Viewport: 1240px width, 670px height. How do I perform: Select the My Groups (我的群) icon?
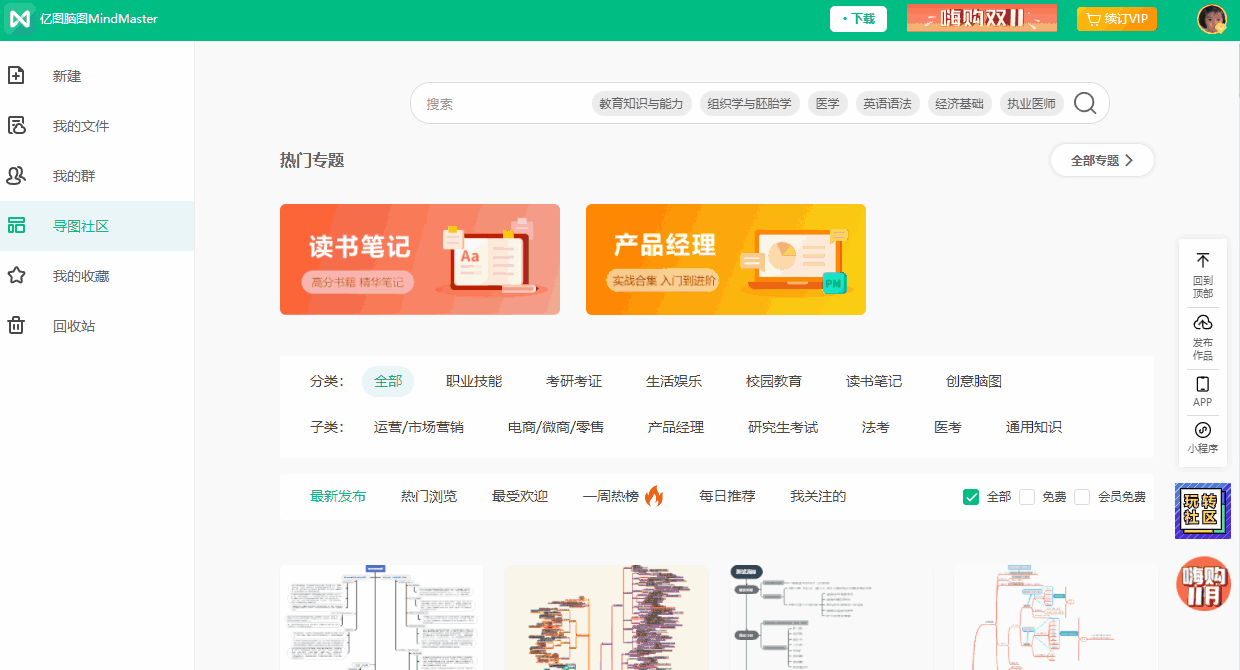(x=16, y=176)
